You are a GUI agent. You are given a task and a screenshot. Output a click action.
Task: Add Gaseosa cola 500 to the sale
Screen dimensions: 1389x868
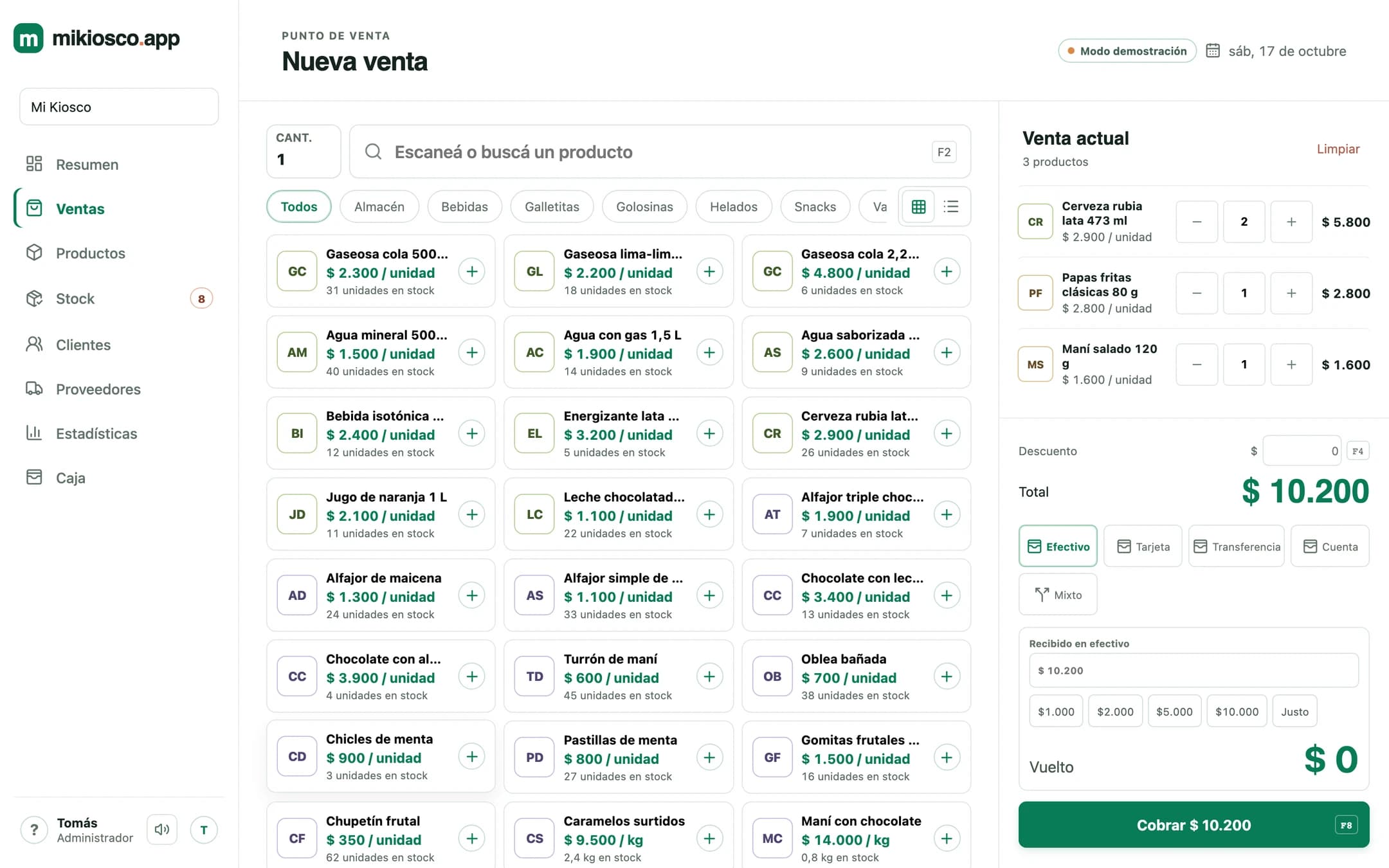(472, 271)
